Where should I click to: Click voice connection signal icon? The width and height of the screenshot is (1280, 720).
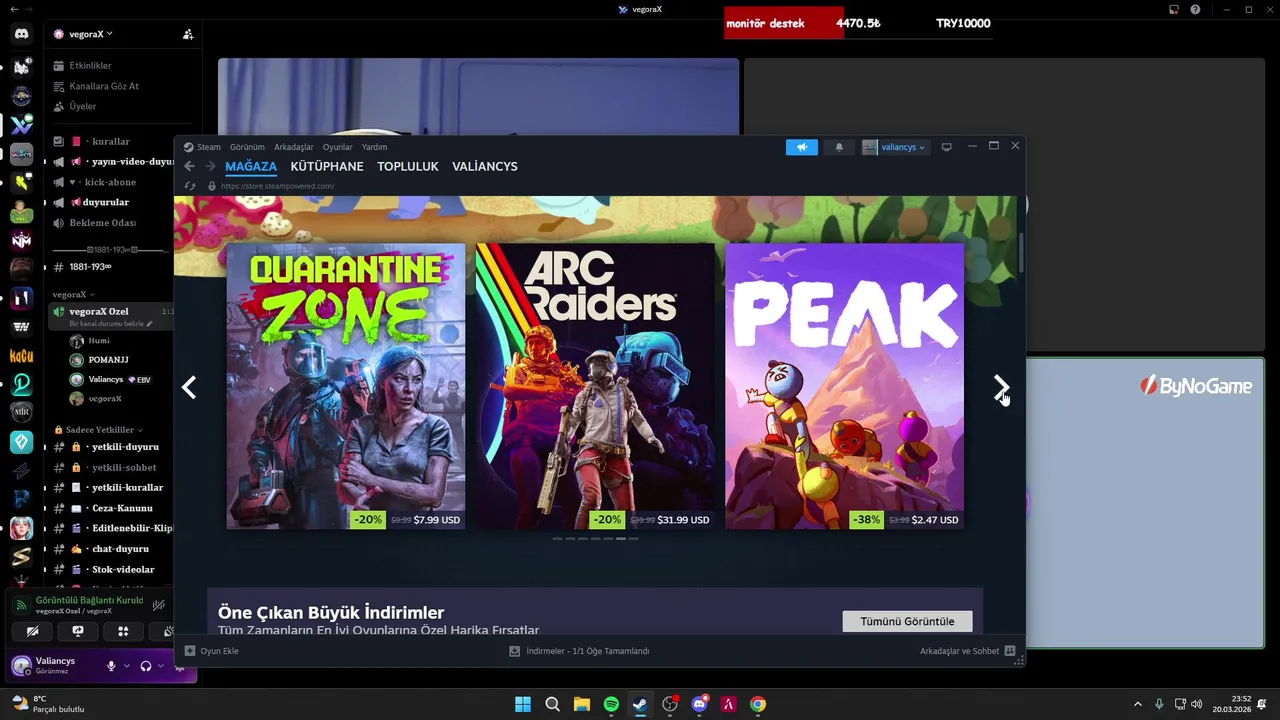coord(21,605)
